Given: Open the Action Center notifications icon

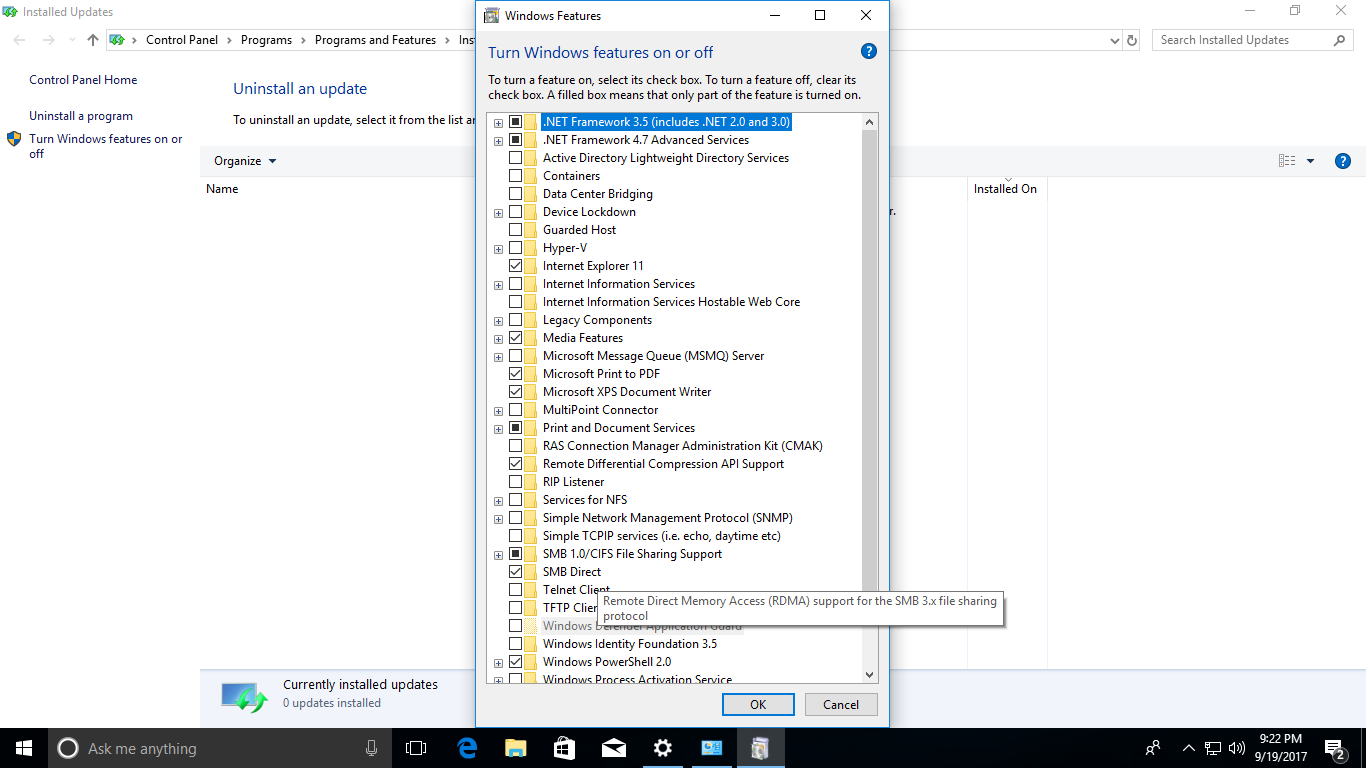Looking at the screenshot, I should (x=1334, y=748).
